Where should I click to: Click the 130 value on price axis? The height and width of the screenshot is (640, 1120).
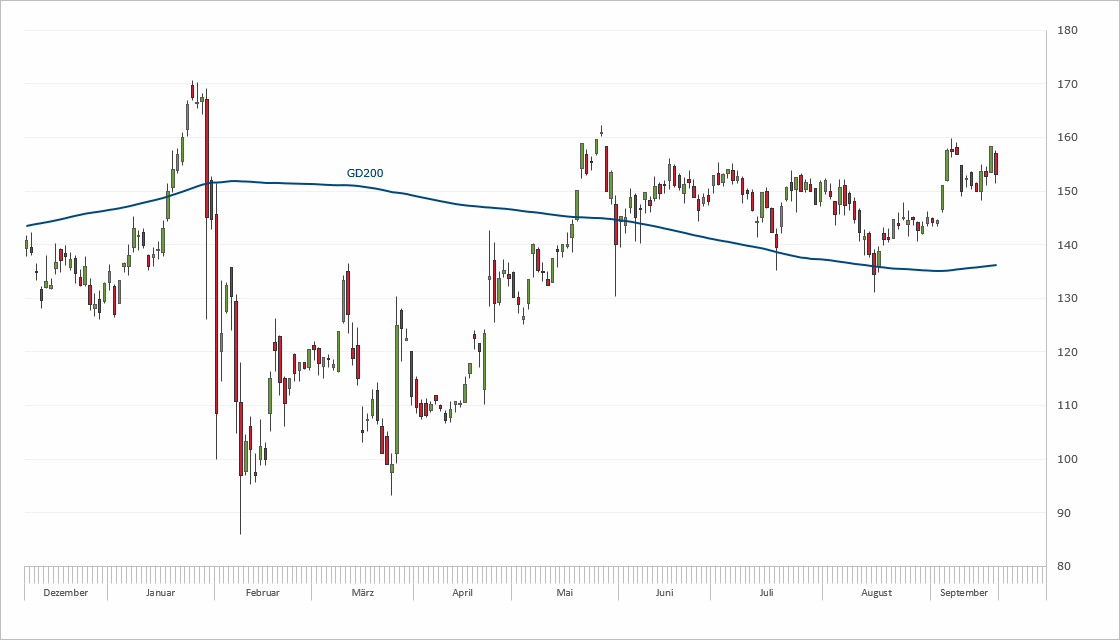point(1067,299)
